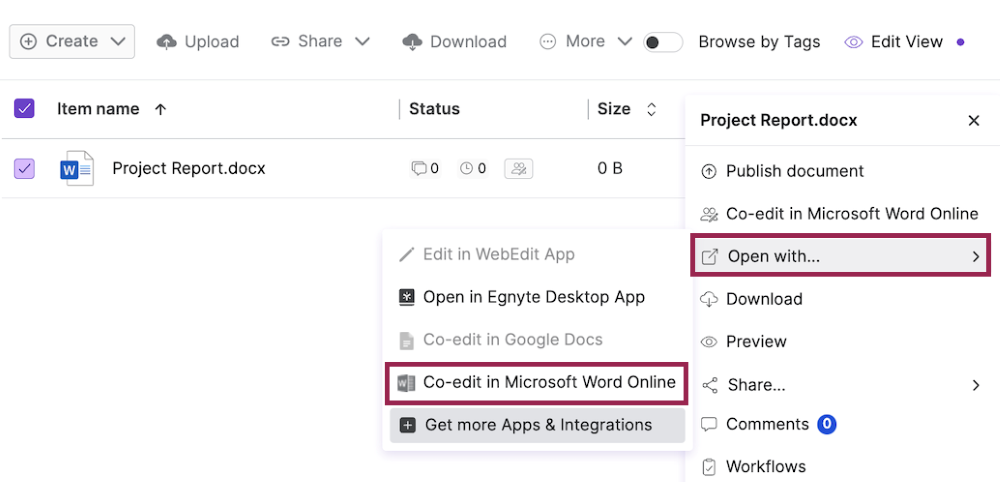The height and width of the screenshot is (482, 1000).
Task: Uncheck the Project Report.docx row checkbox
Action: click(24, 169)
